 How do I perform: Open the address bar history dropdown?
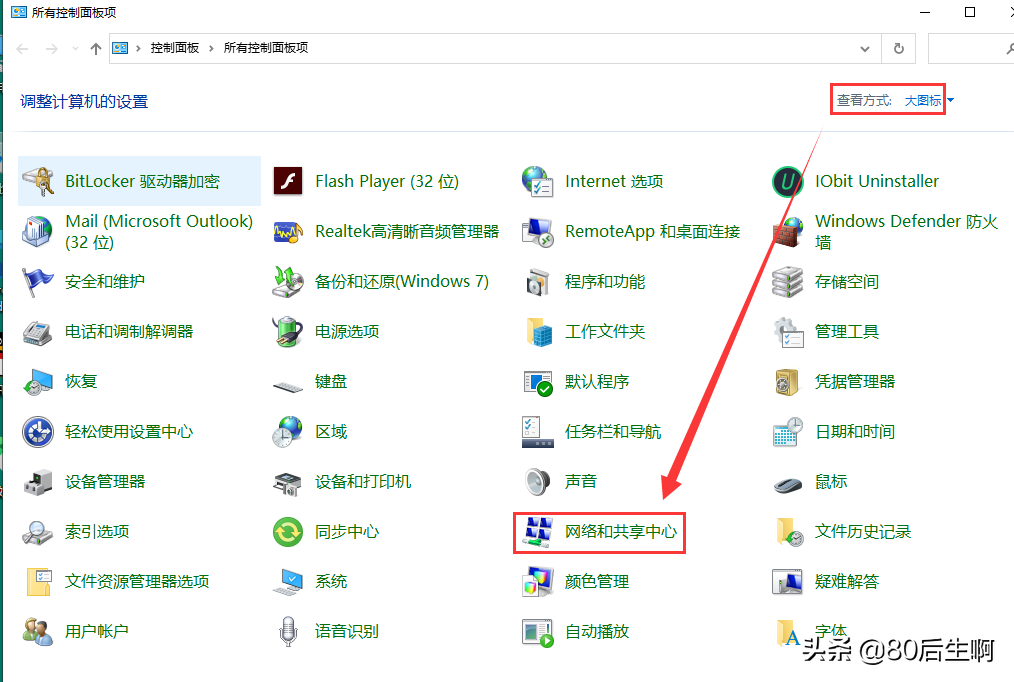coord(866,48)
